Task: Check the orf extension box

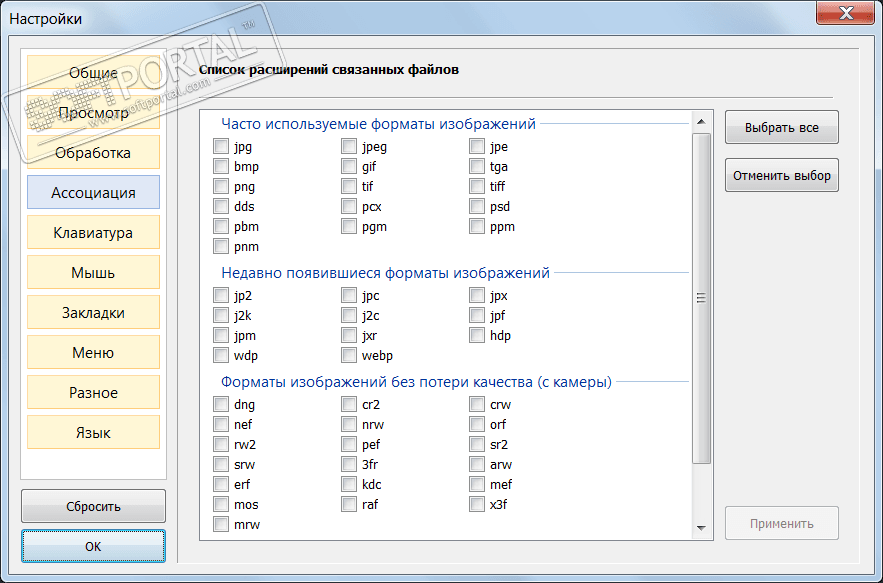Action: click(476, 424)
